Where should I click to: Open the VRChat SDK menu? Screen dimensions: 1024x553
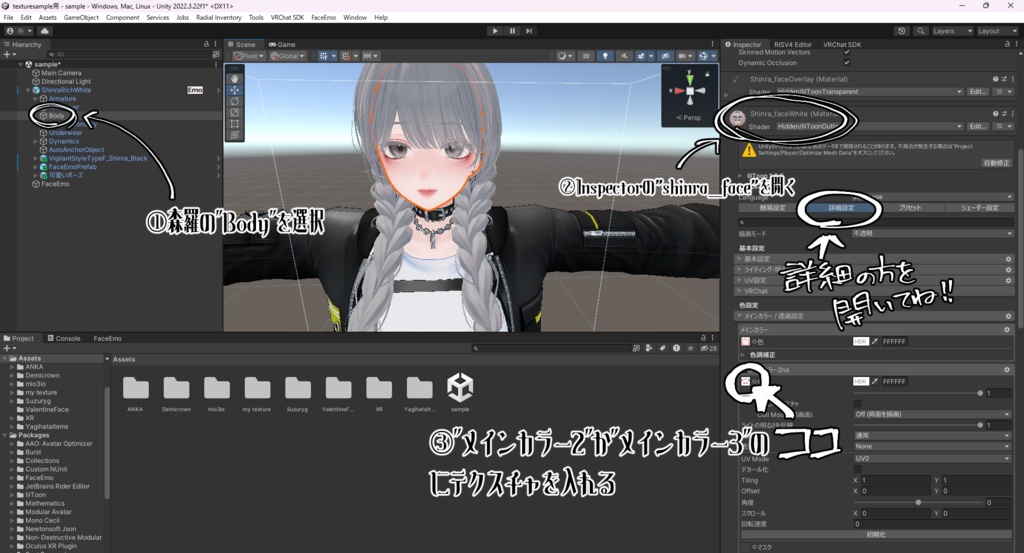click(x=287, y=18)
